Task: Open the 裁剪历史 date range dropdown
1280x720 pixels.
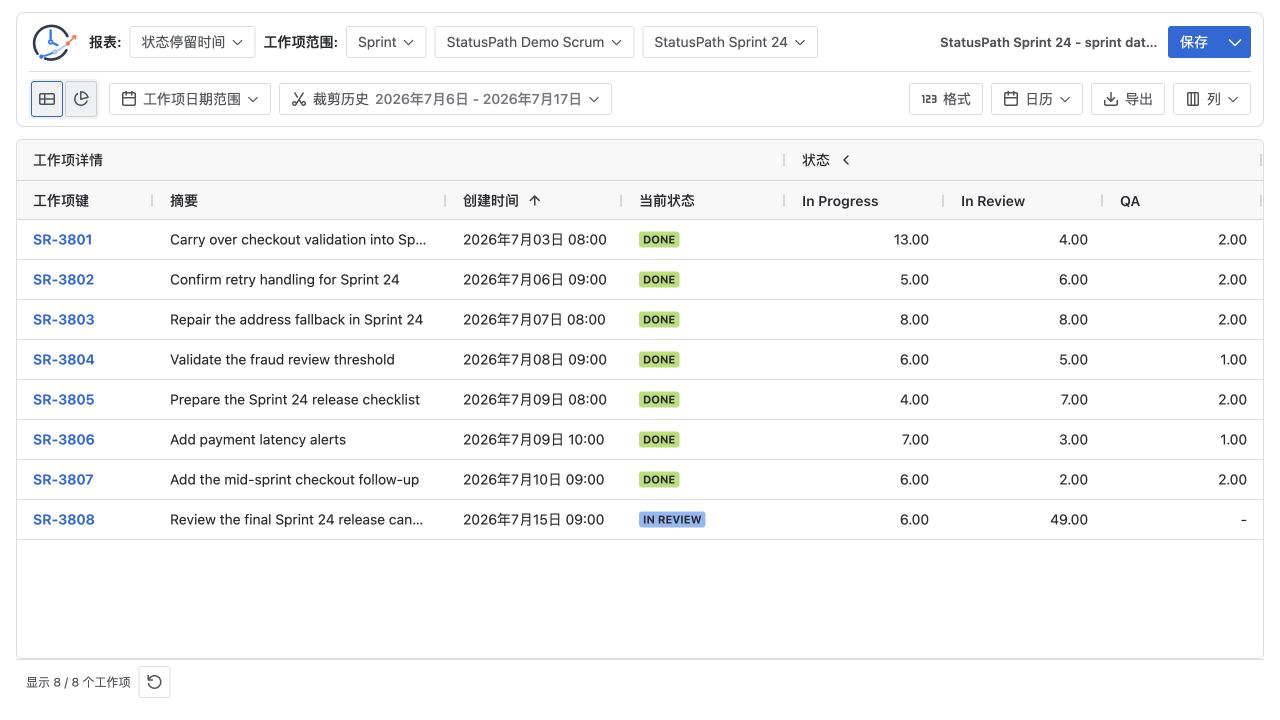Action: tap(445, 99)
